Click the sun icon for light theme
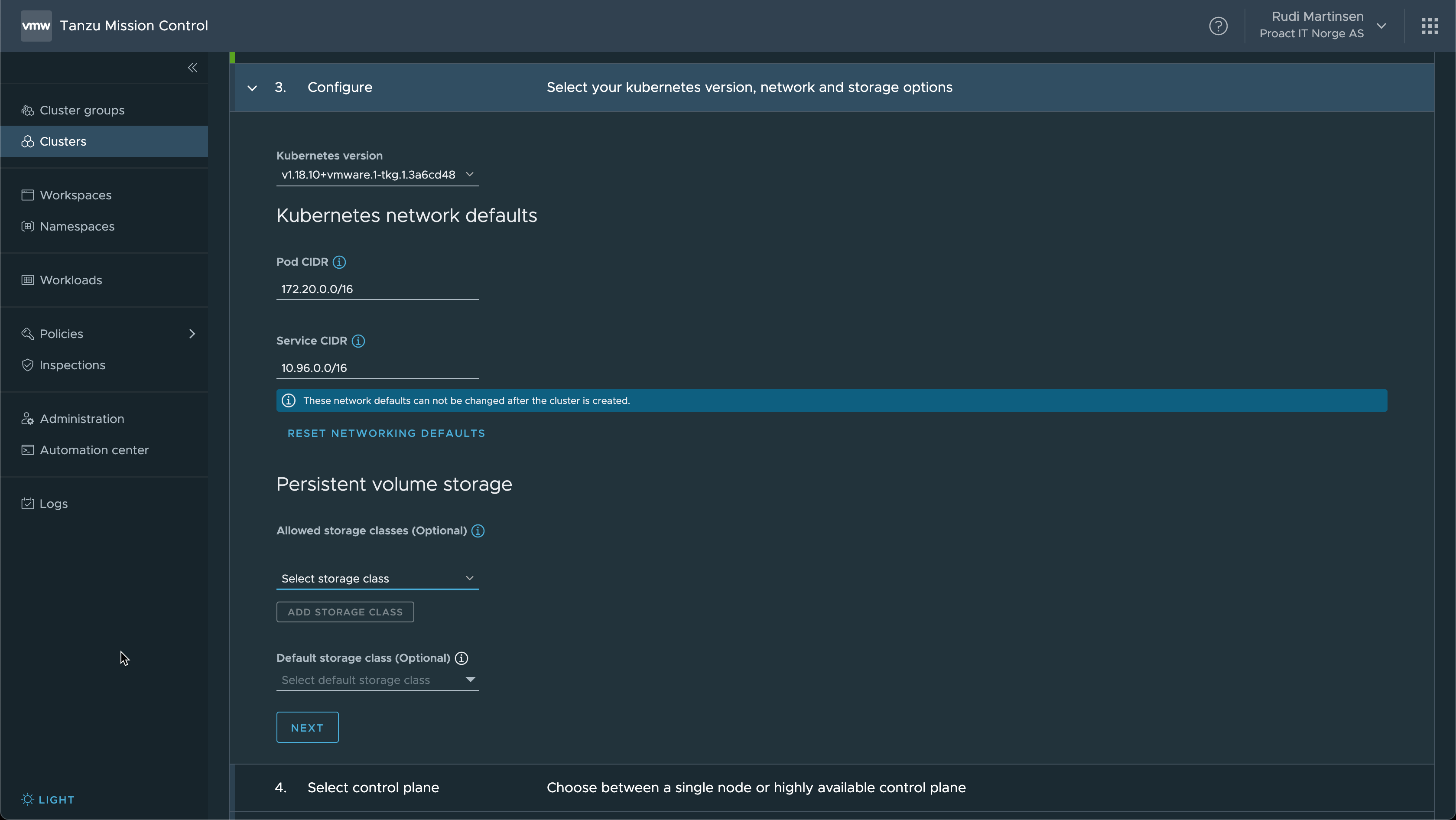The width and height of the screenshot is (1456, 820). coord(28,800)
